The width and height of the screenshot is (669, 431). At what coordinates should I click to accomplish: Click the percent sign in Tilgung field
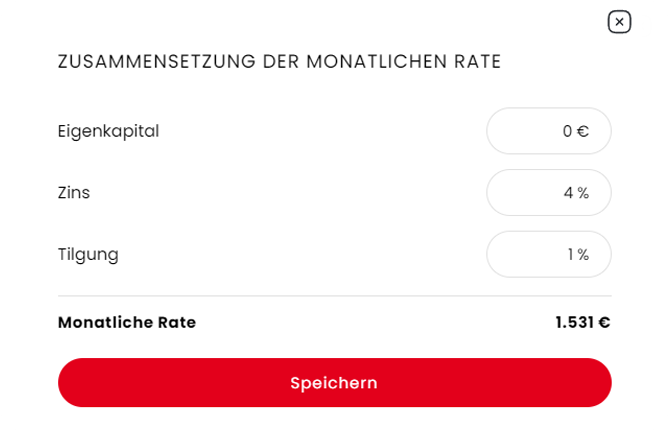pos(583,255)
